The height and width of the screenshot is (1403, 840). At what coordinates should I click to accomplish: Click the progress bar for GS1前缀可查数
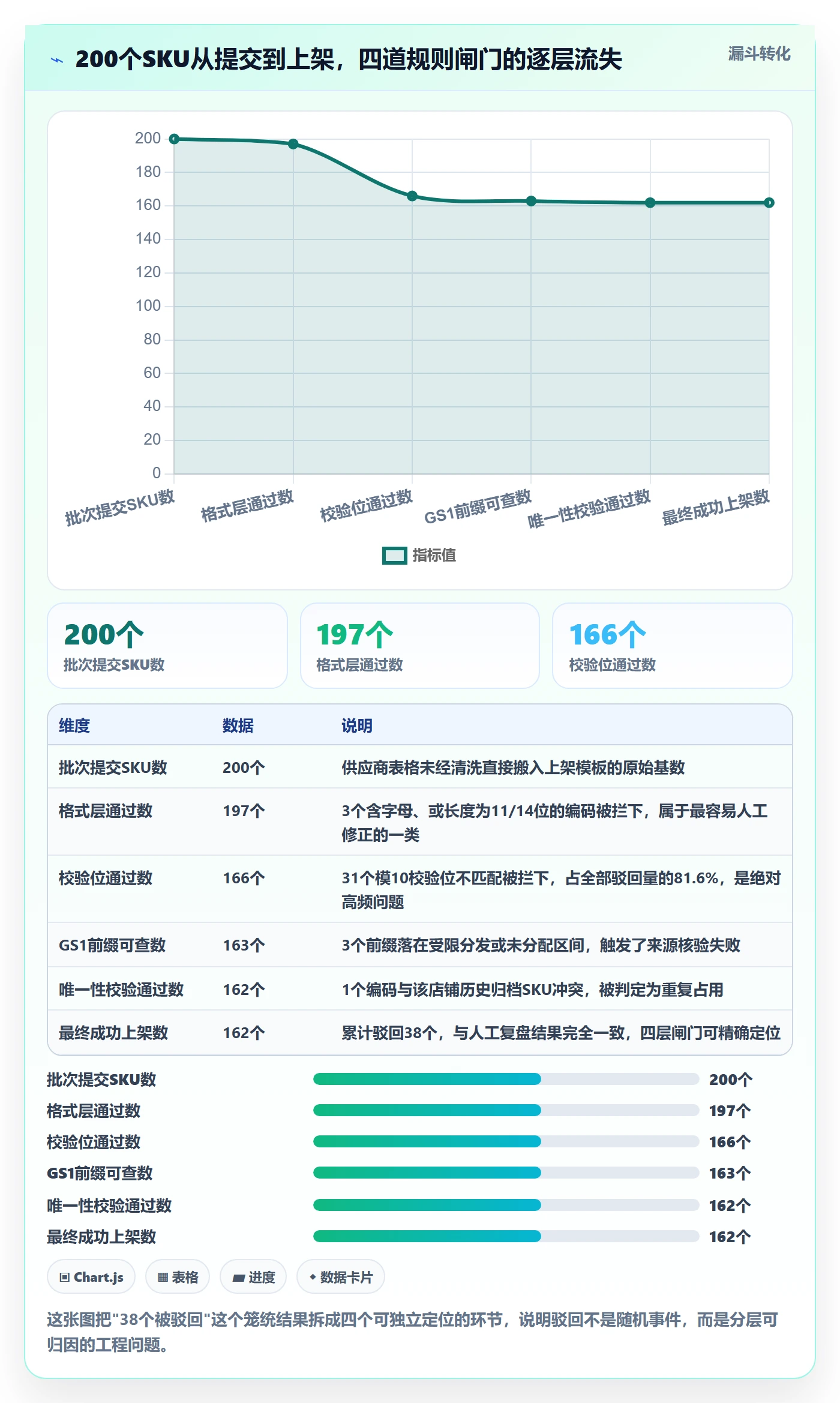[506, 1173]
